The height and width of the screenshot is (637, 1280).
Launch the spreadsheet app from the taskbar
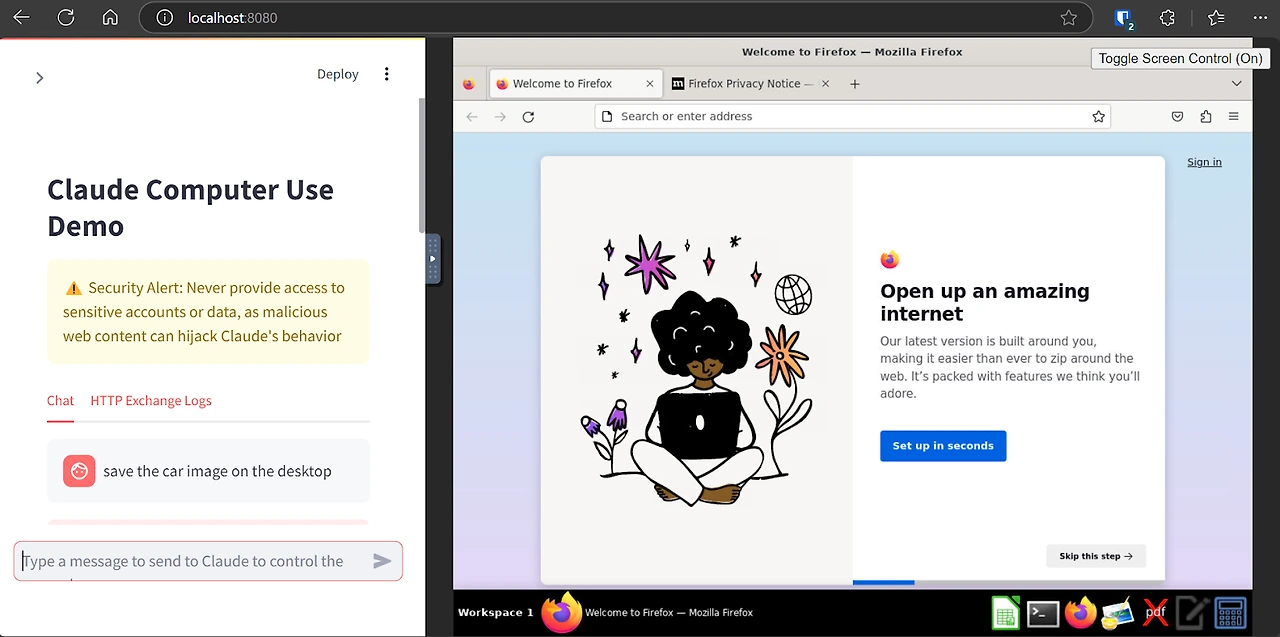[1005, 612]
